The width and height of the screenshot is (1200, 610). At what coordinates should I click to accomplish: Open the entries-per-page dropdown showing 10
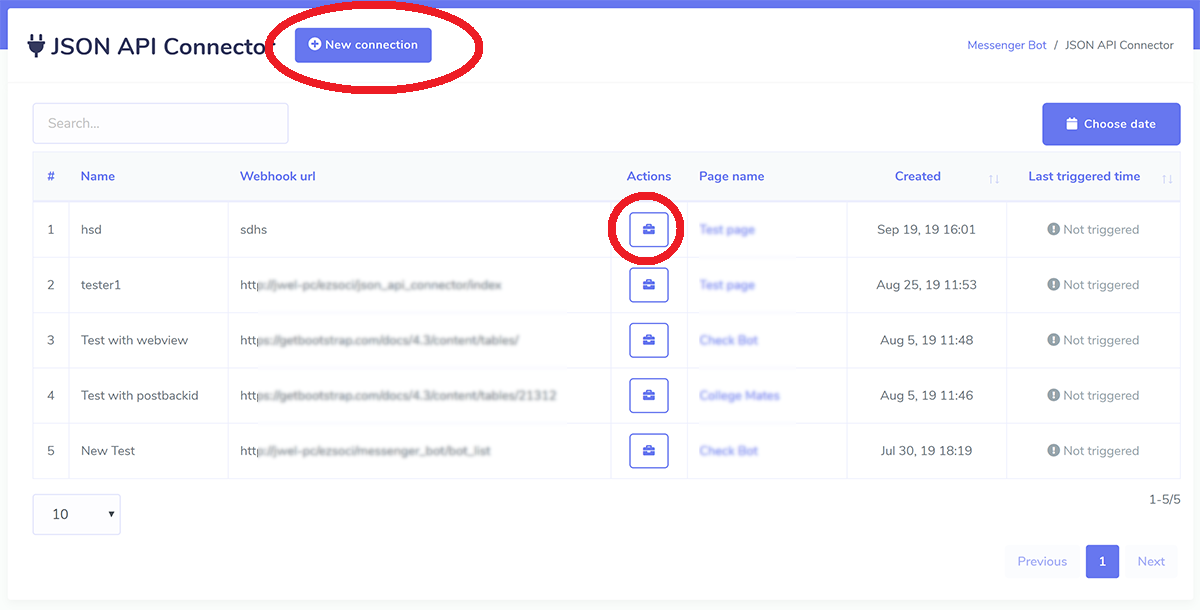click(x=76, y=514)
